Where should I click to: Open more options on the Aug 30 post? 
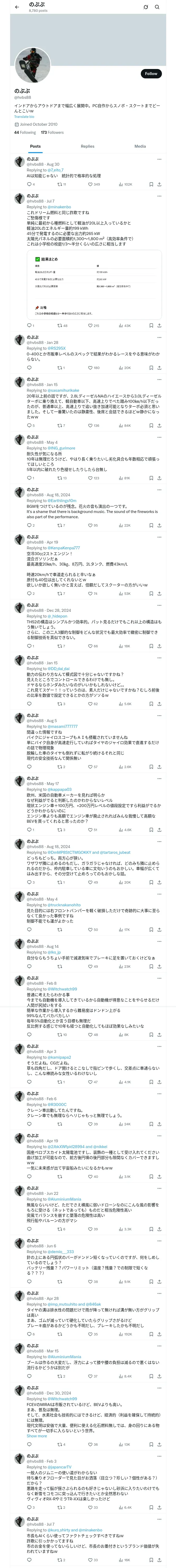tap(159, 159)
